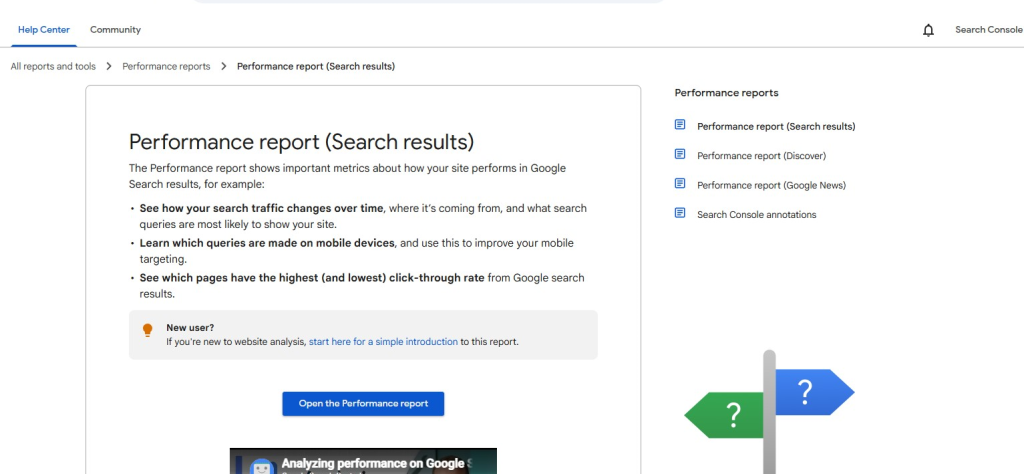The image size is (1024, 474).
Task: Click document icon beside Search Console annotations
Action: [680, 213]
